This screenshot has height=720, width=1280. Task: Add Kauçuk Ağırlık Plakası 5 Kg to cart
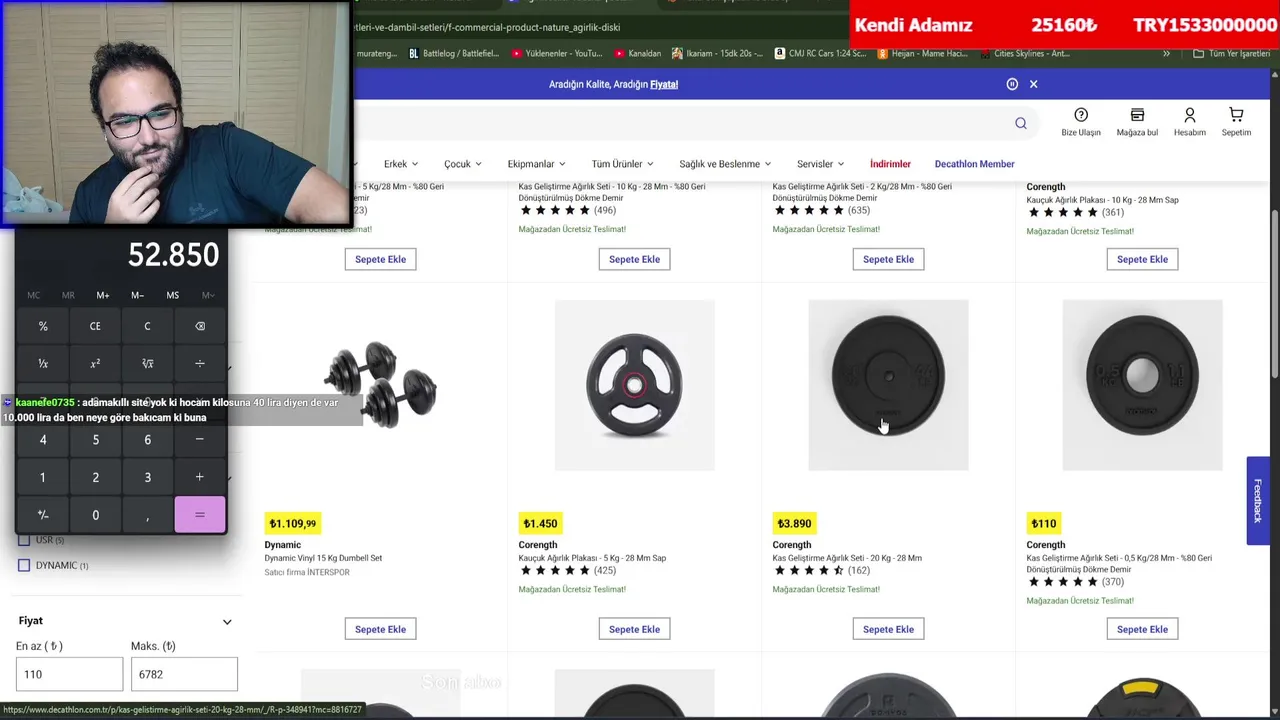point(634,629)
